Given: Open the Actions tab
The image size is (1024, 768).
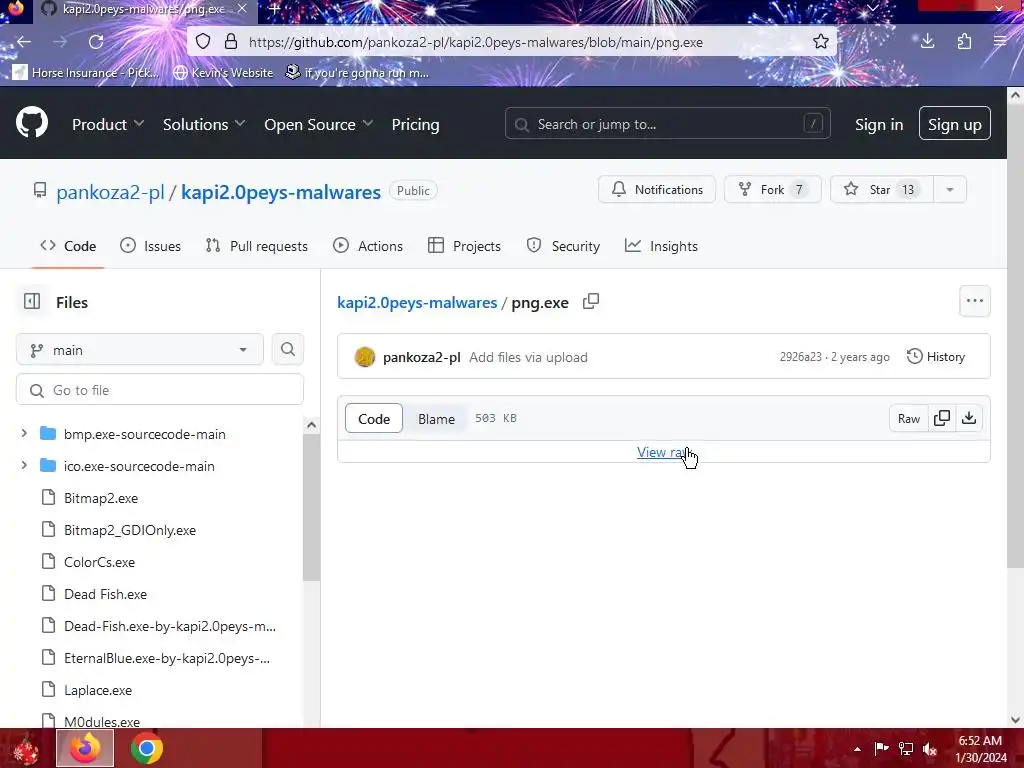Looking at the screenshot, I should (x=368, y=246).
